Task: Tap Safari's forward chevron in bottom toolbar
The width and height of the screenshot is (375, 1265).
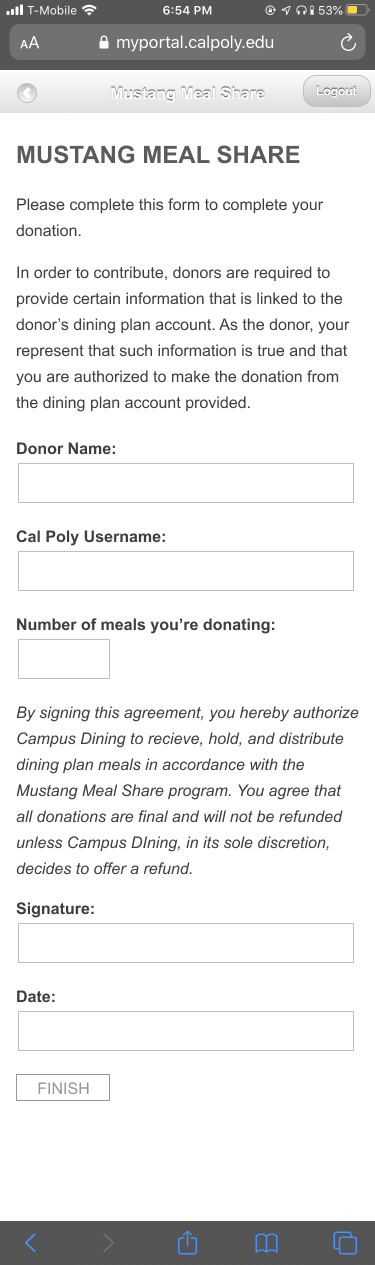Action: (109, 1242)
